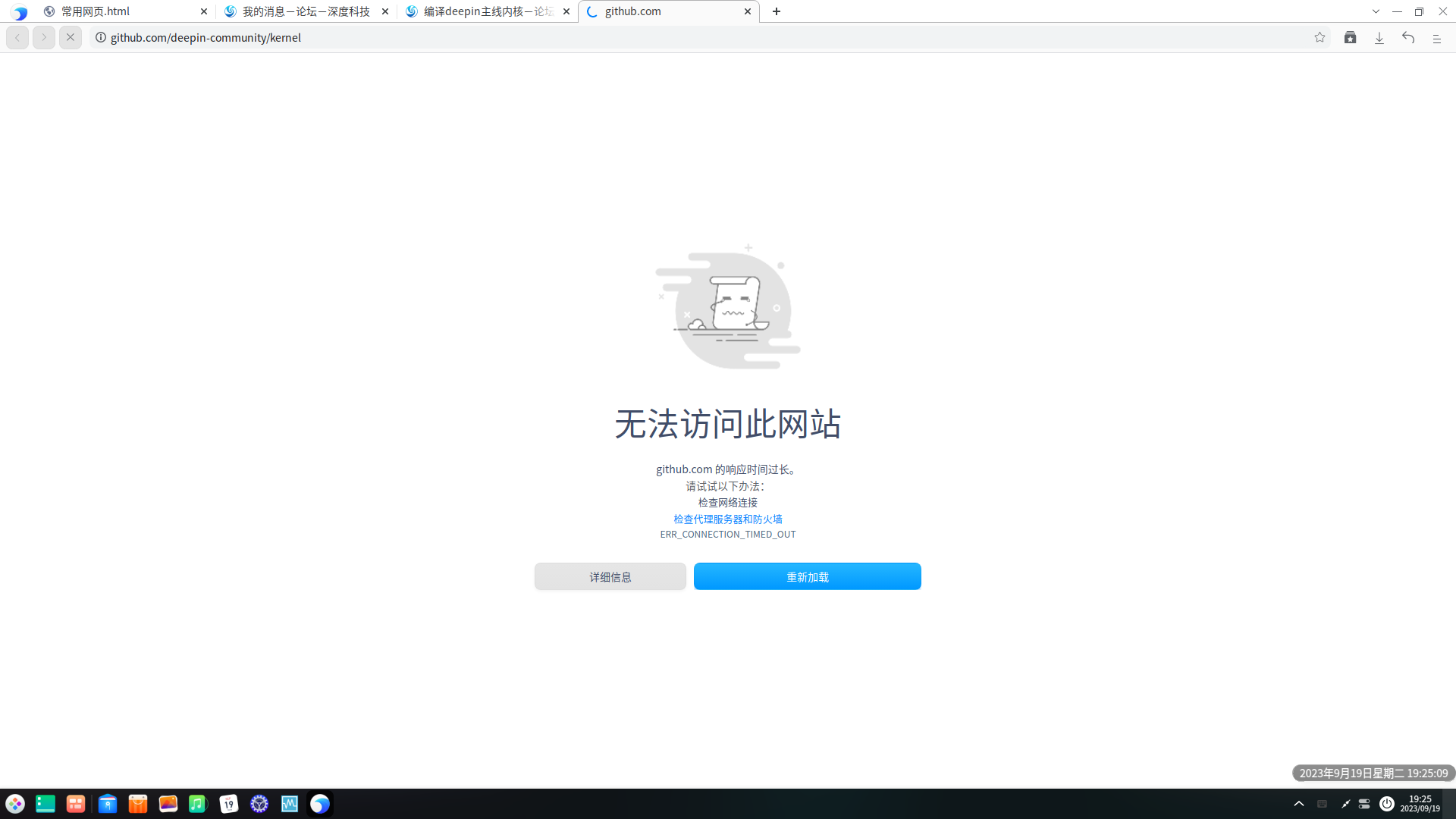
Task: Switch to the 常用网页.html tab
Action: point(125,11)
